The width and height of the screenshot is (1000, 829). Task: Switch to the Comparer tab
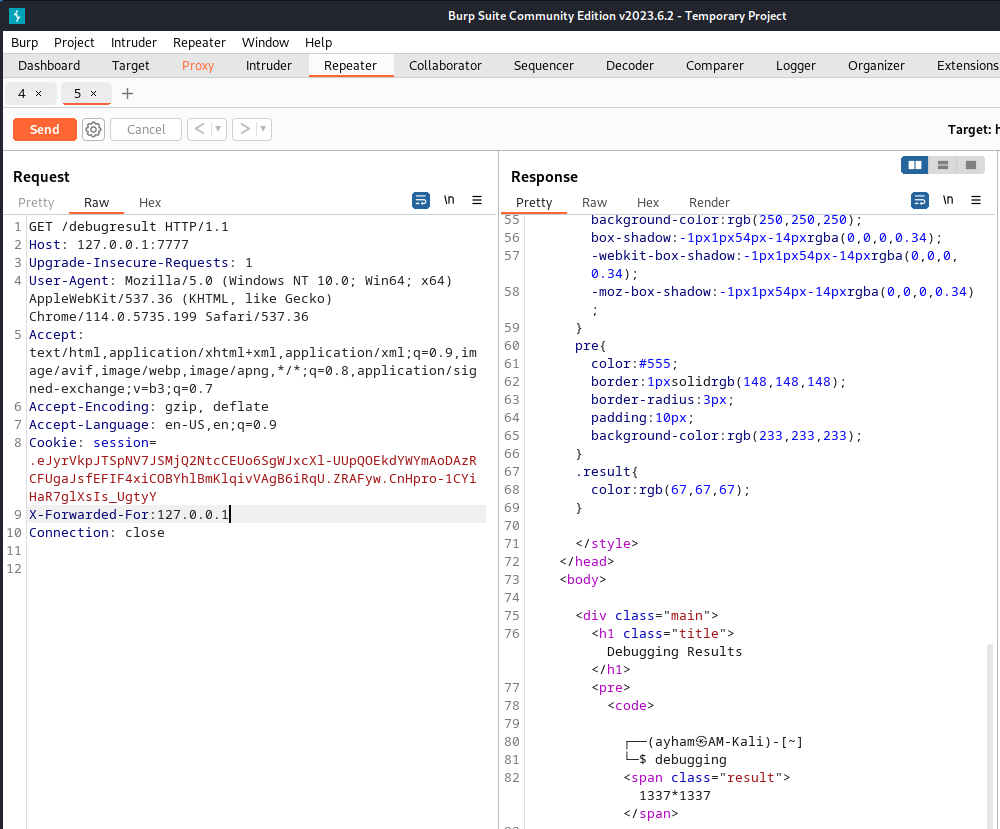tap(714, 66)
